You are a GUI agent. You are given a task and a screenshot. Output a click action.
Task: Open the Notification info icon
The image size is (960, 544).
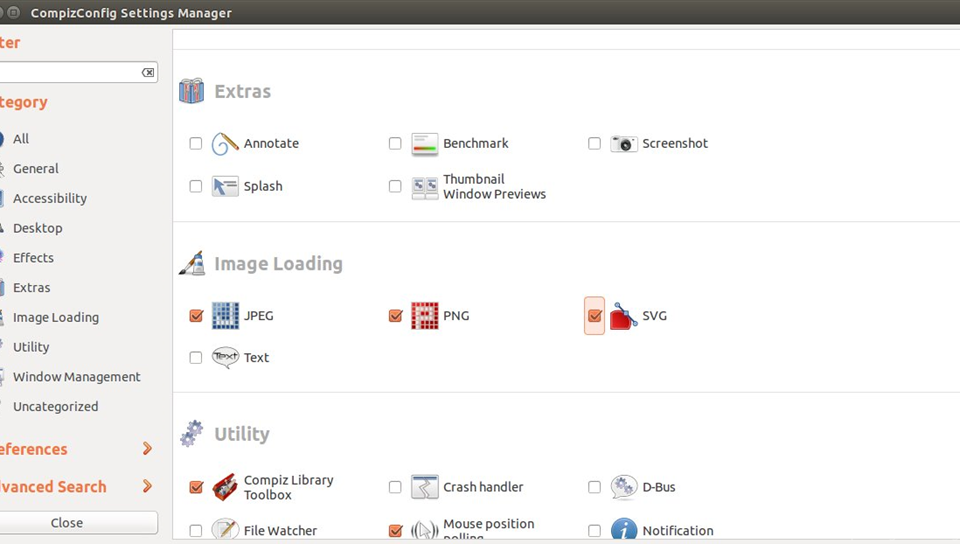pos(624,529)
